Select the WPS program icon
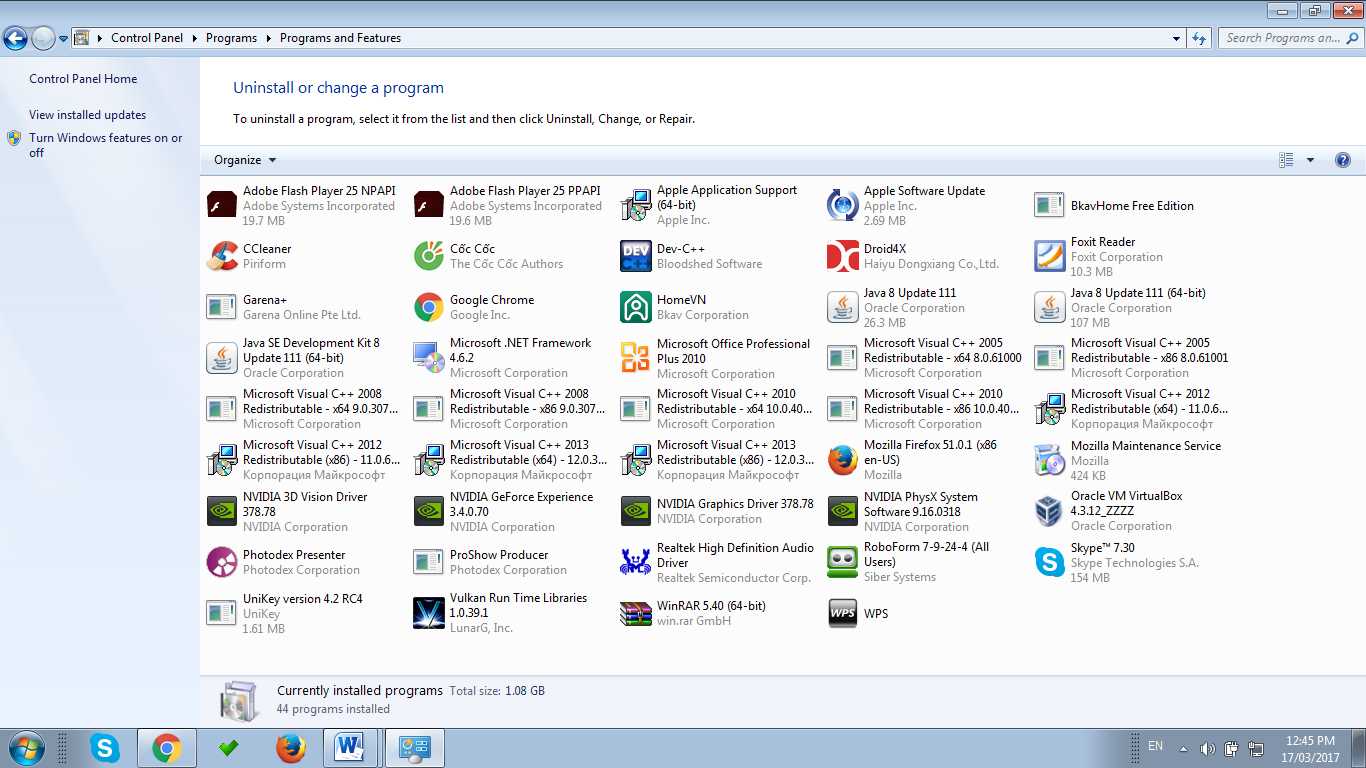1366x768 pixels. (x=842, y=613)
